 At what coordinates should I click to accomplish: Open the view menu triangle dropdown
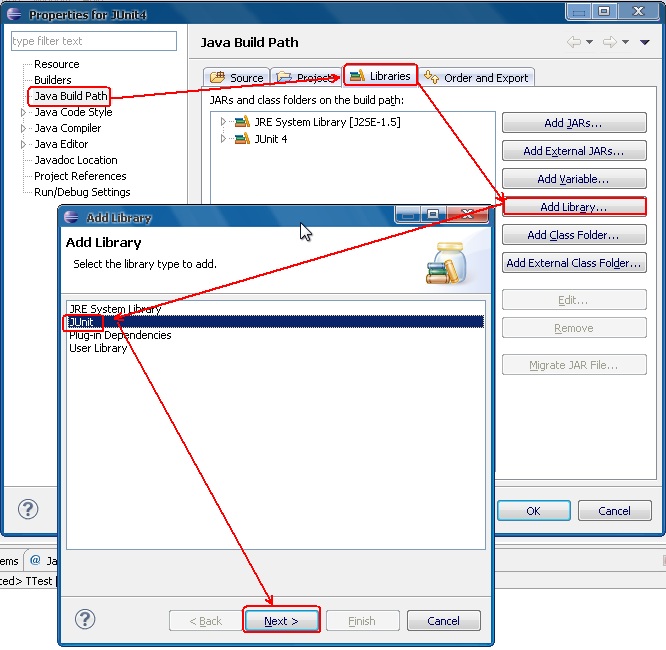[x=645, y=42]
